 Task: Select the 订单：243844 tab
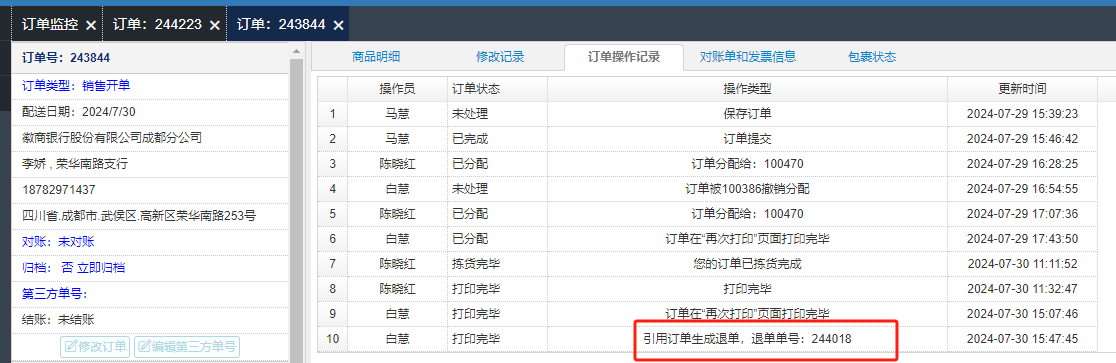pos(280,24)
